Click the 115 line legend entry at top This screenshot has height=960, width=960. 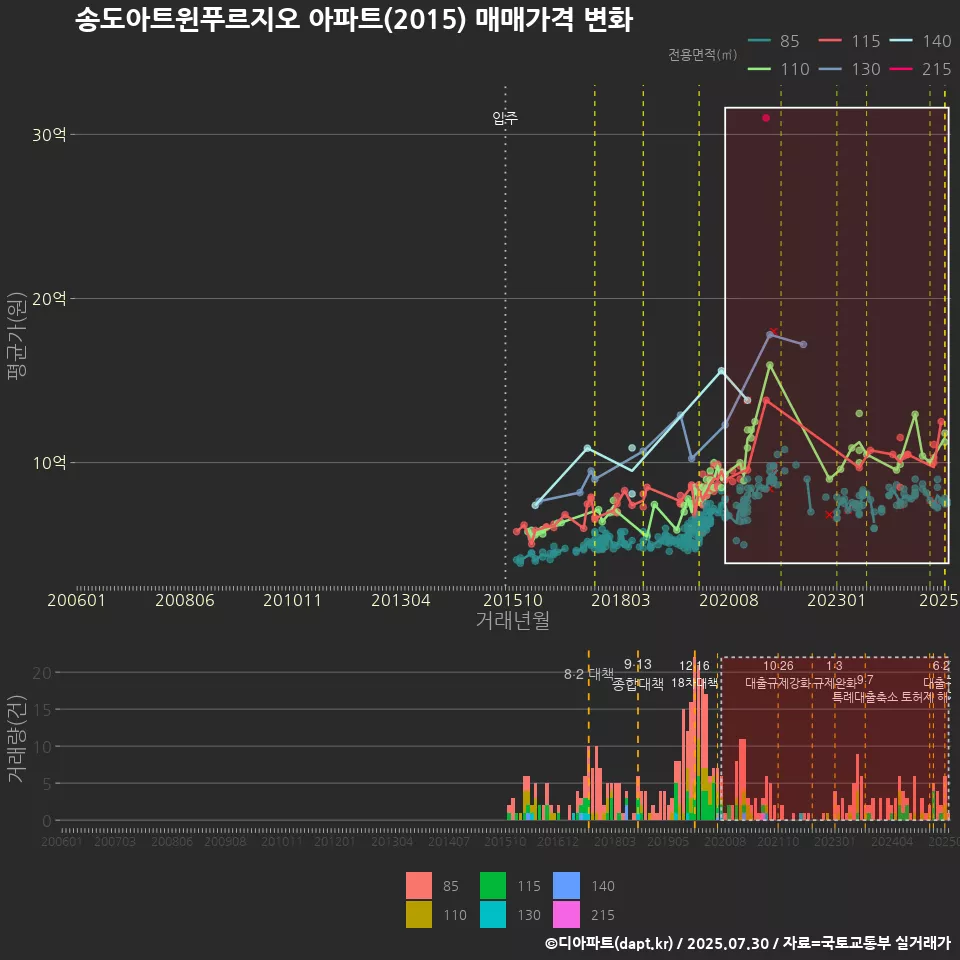[x=849, y=41]
